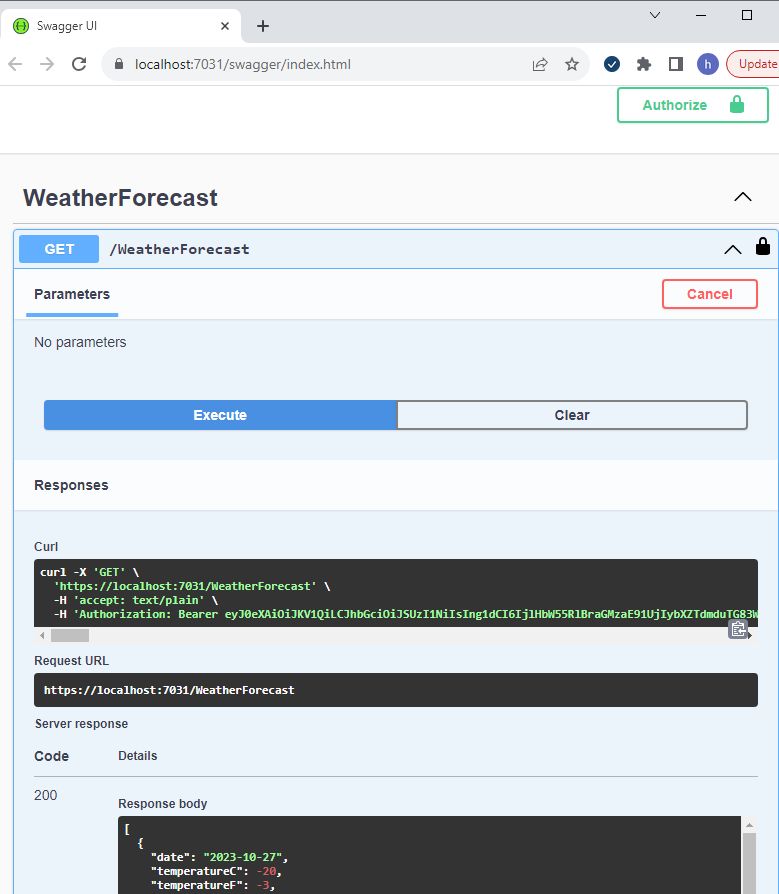Click the Request URL text box
The width and height of the screenshot is (779, 894).
click(x=396, y=690)
